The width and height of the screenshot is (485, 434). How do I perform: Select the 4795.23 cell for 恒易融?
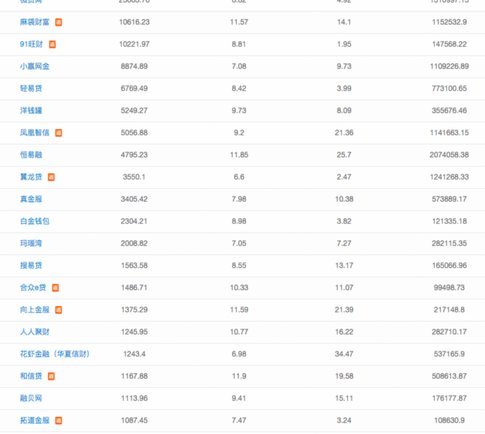134,155
